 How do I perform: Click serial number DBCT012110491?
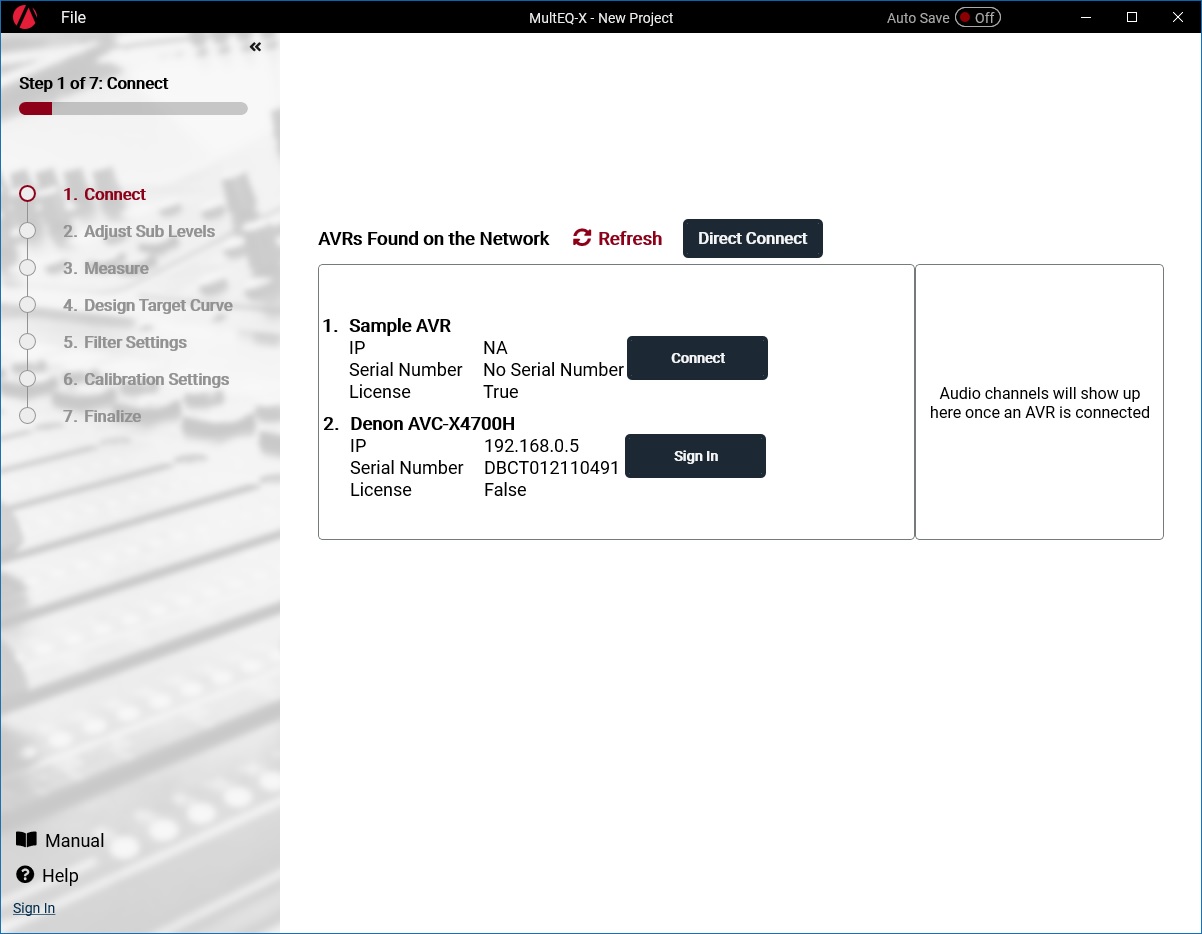[x=552, y=468]
